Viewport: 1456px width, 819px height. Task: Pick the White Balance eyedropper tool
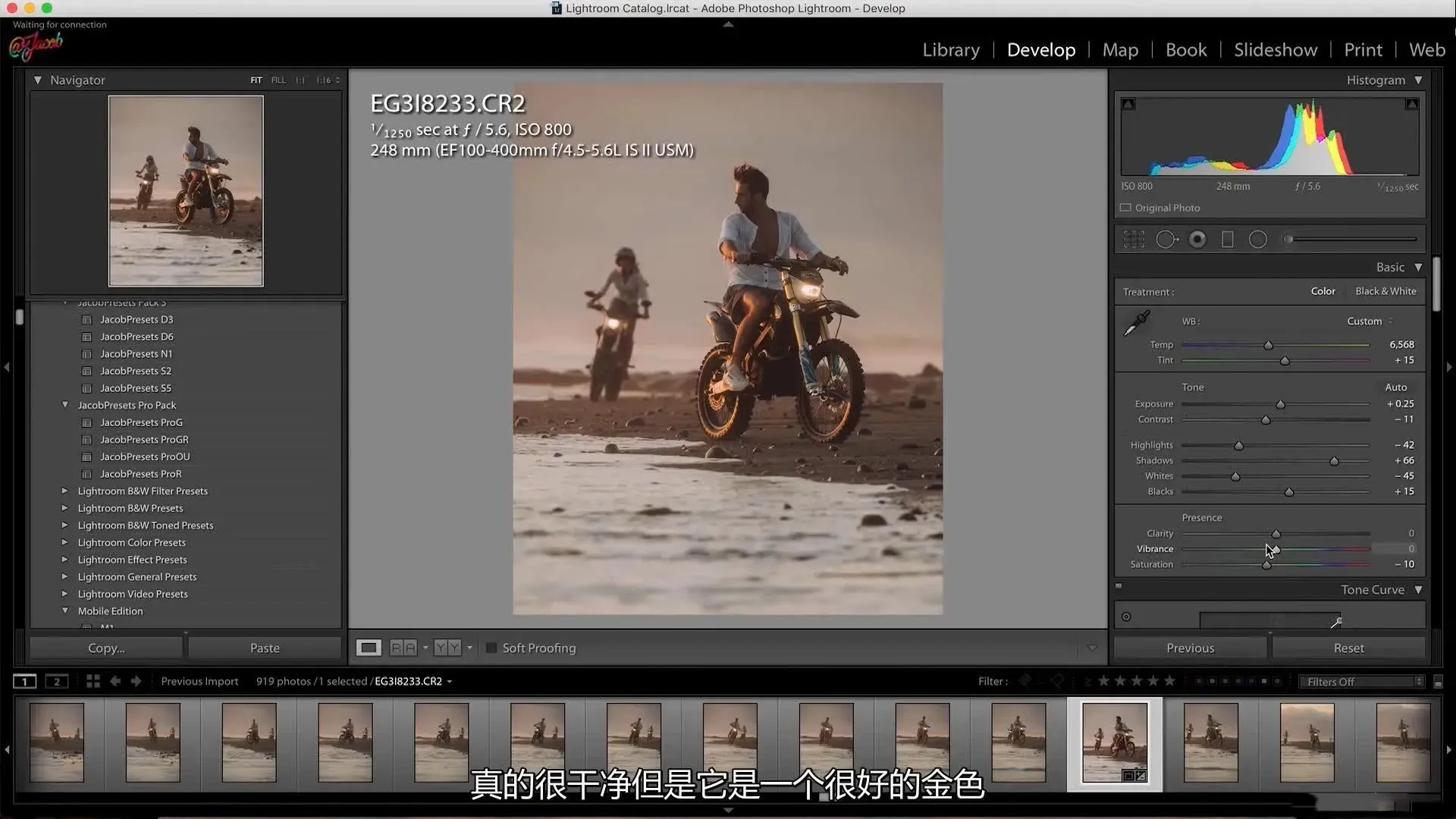[x=1136, y=324]
